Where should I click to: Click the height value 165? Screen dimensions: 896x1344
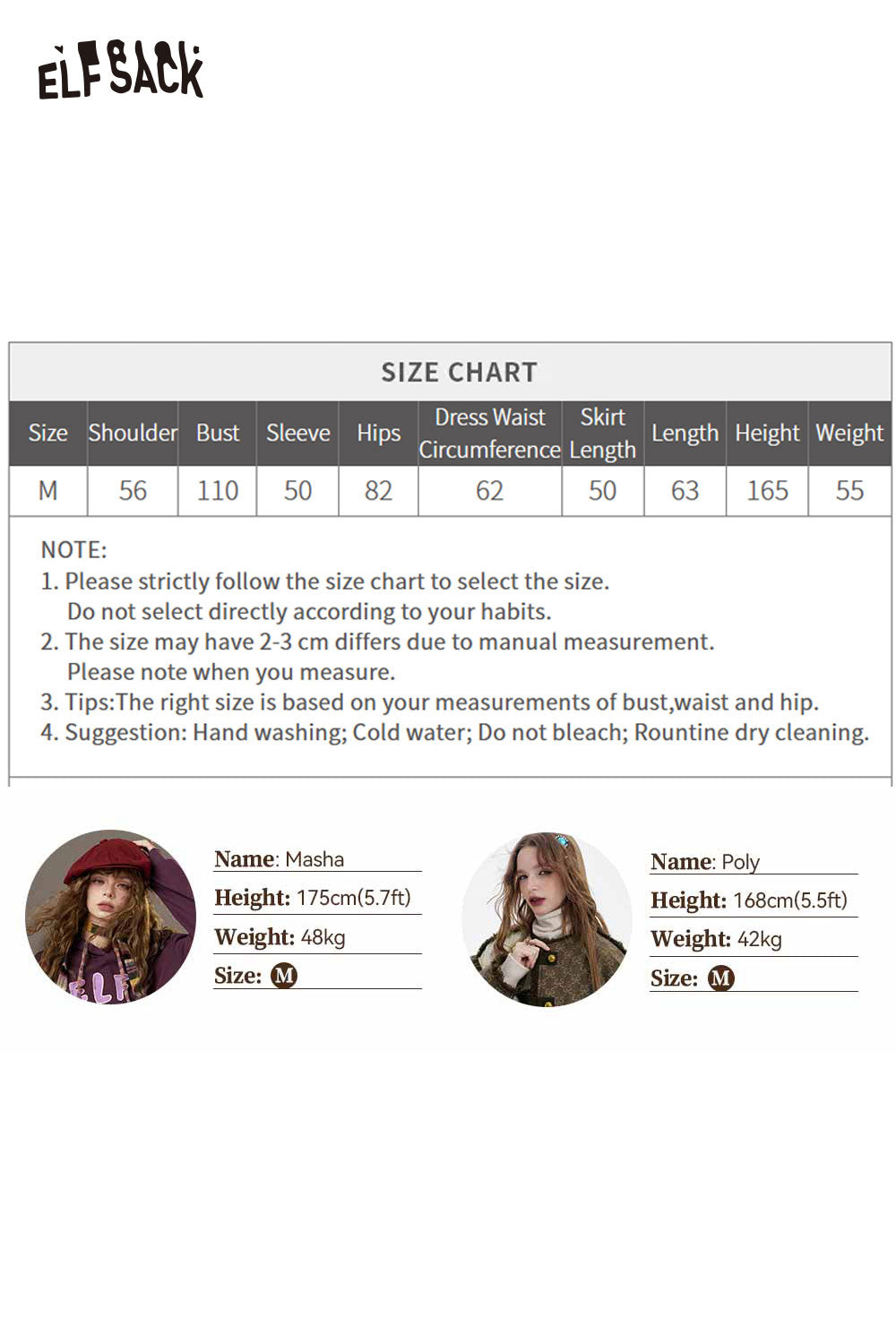click(x=767, y=491)
